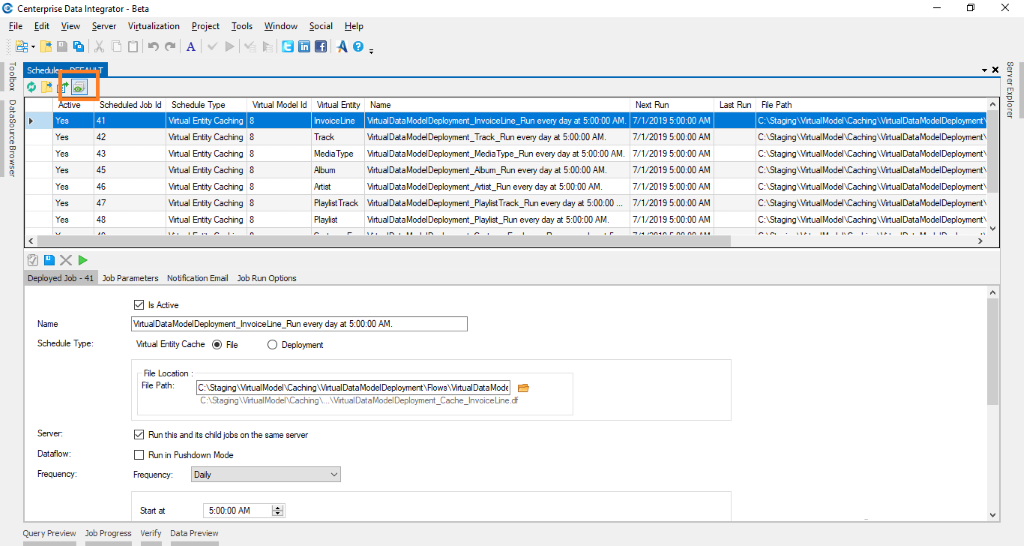
Task: Open the Job Parameters tab
Action: click(x=130, y=278)
